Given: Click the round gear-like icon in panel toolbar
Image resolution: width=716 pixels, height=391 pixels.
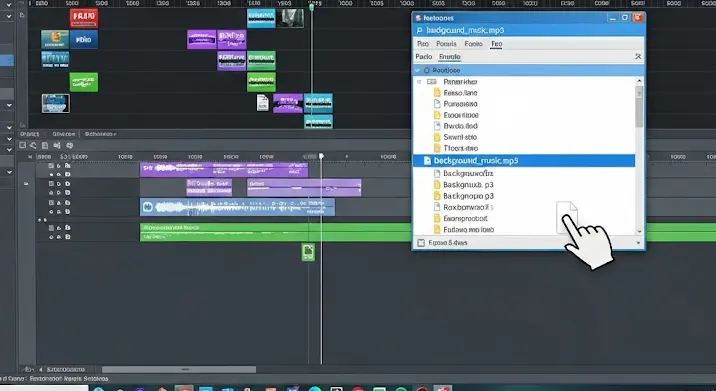Looking at the screenshot, I should click(69, 145).
